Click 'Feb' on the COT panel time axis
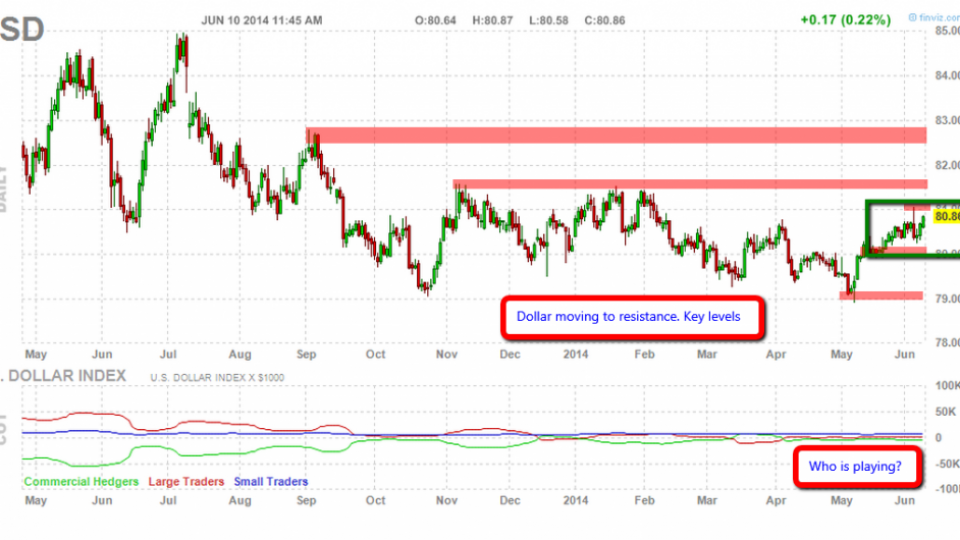Image resolution: width=960 pixels, height=540 pixels. pyautogui.click(x=644, y=500)
